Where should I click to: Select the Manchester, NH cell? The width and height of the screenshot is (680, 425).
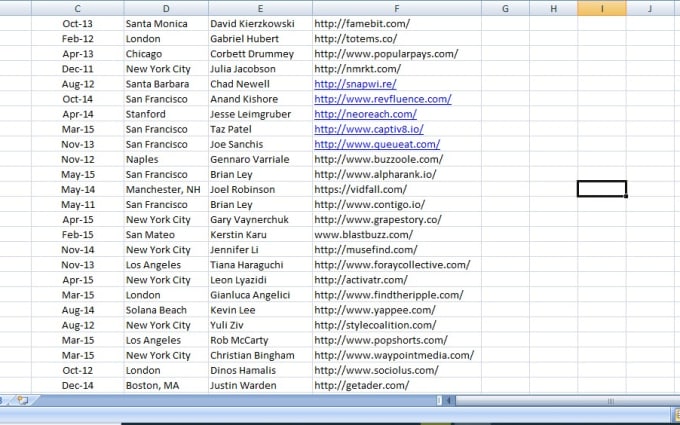point(166,190)
